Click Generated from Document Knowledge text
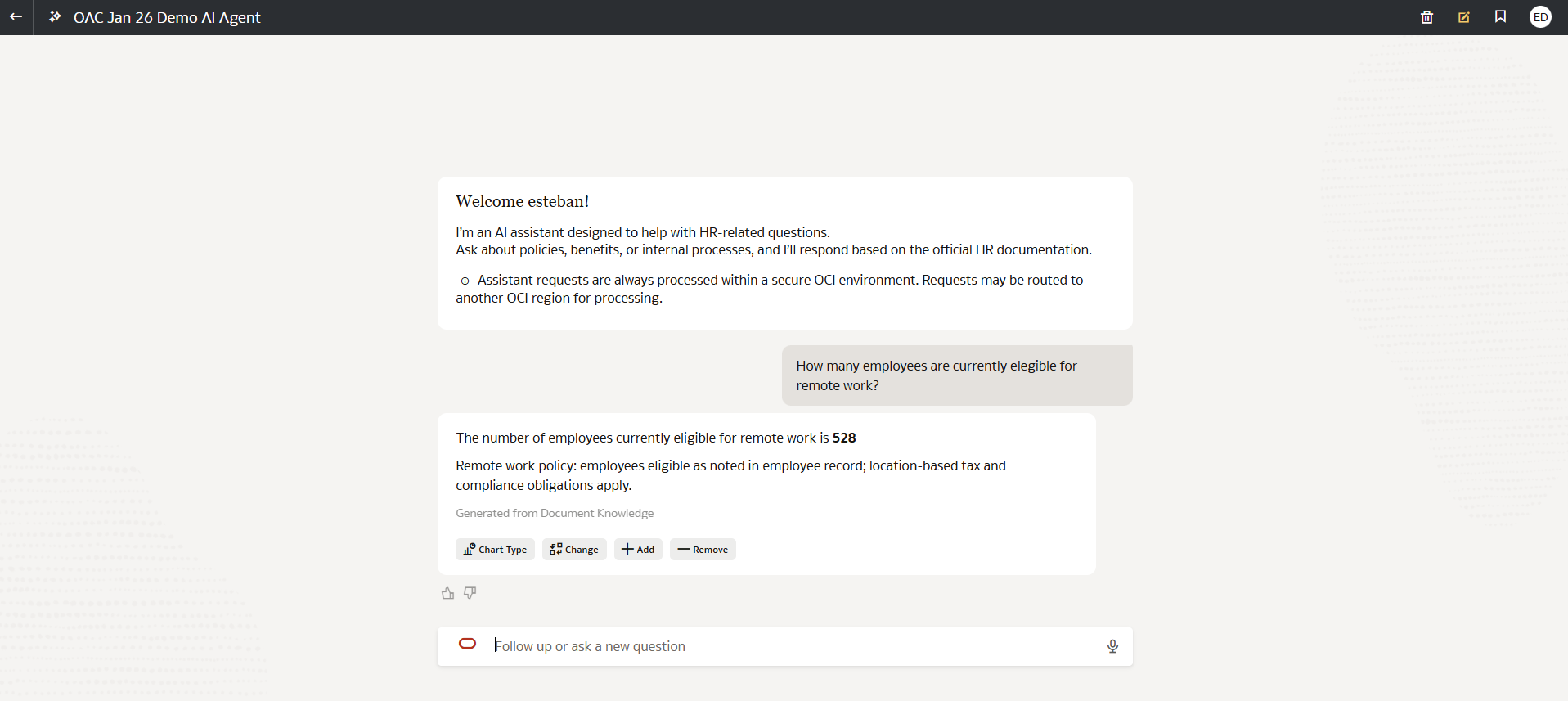The height and width of the screenshot is (701, 1568). coord(555,513)
